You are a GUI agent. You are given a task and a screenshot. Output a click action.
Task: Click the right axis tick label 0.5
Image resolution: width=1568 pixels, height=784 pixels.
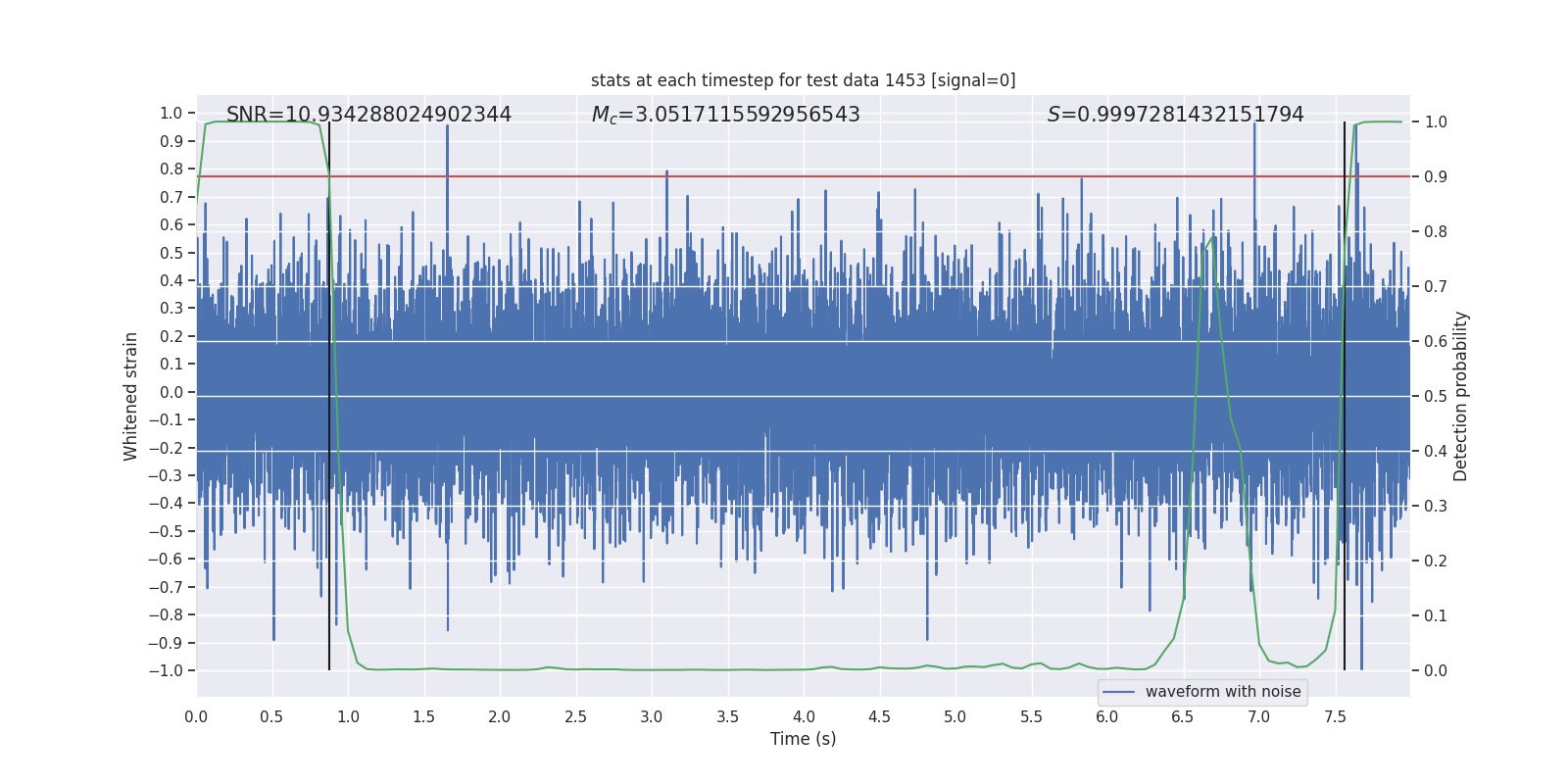1436,396
